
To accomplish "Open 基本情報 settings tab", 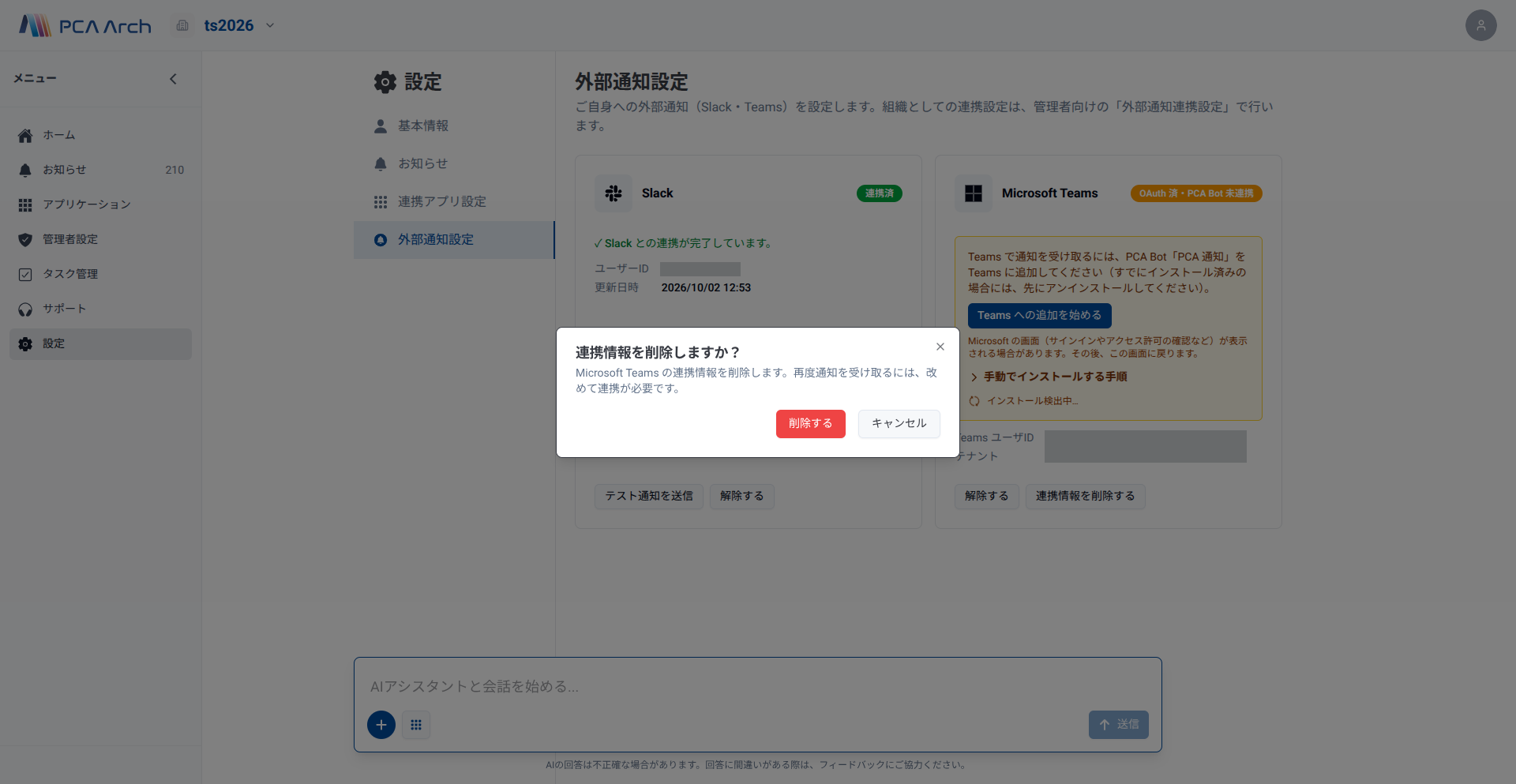I will [x=454, y=126].
